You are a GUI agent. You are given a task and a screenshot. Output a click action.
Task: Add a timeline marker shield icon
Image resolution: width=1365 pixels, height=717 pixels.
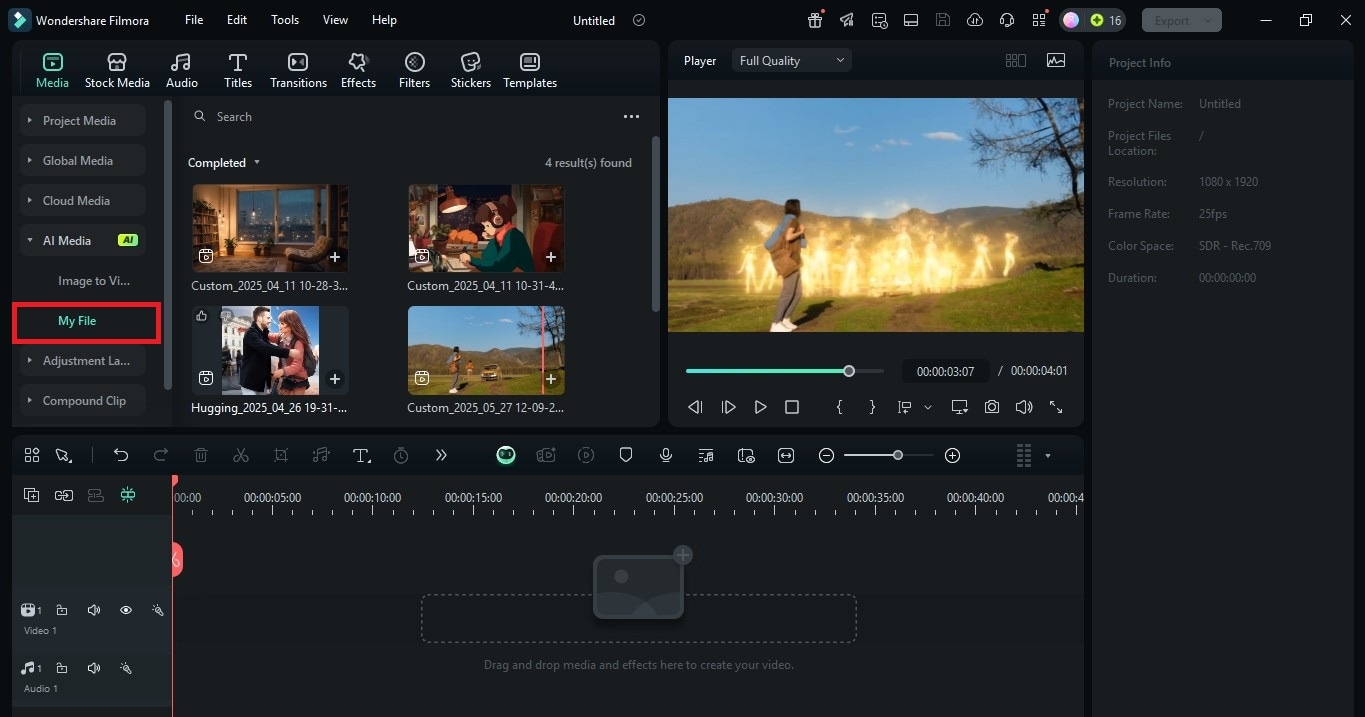pos(626,455)
